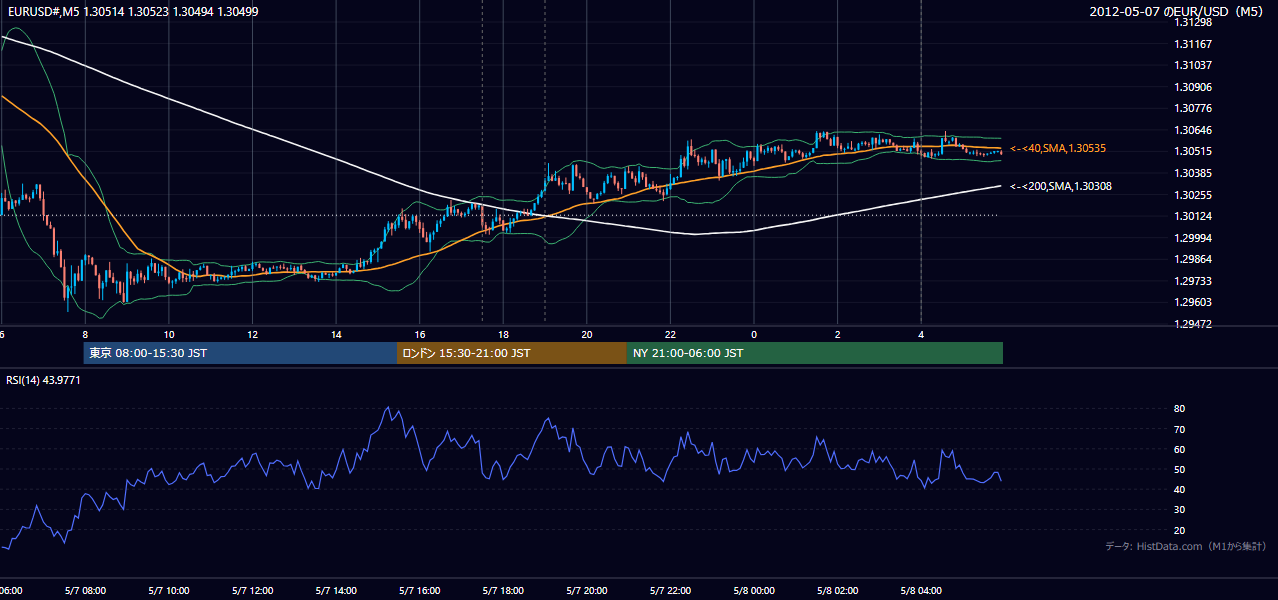Screen dimensions: 1278x600
Task: Click the RSI 40 level label
Action: 1179,489
